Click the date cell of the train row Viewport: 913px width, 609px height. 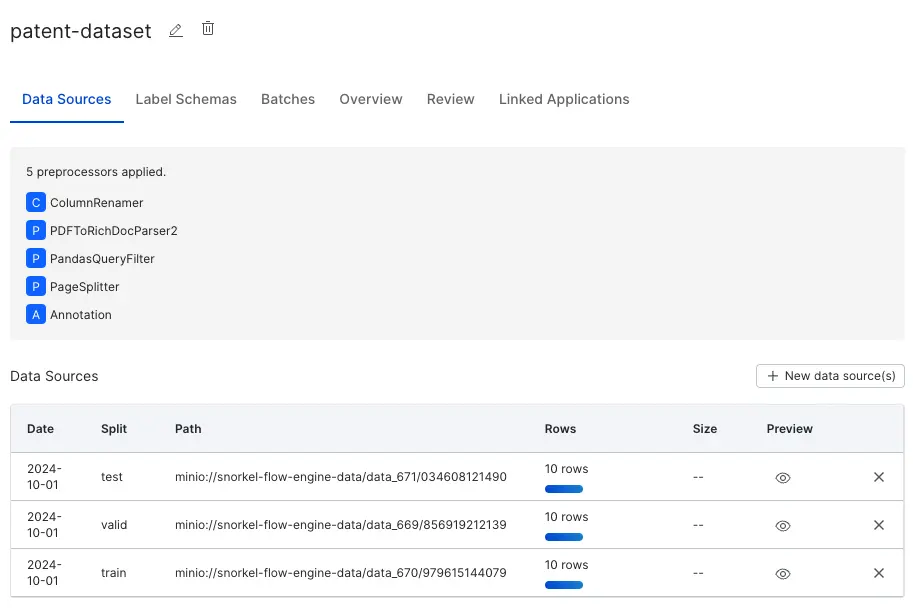tap(44, 573)
